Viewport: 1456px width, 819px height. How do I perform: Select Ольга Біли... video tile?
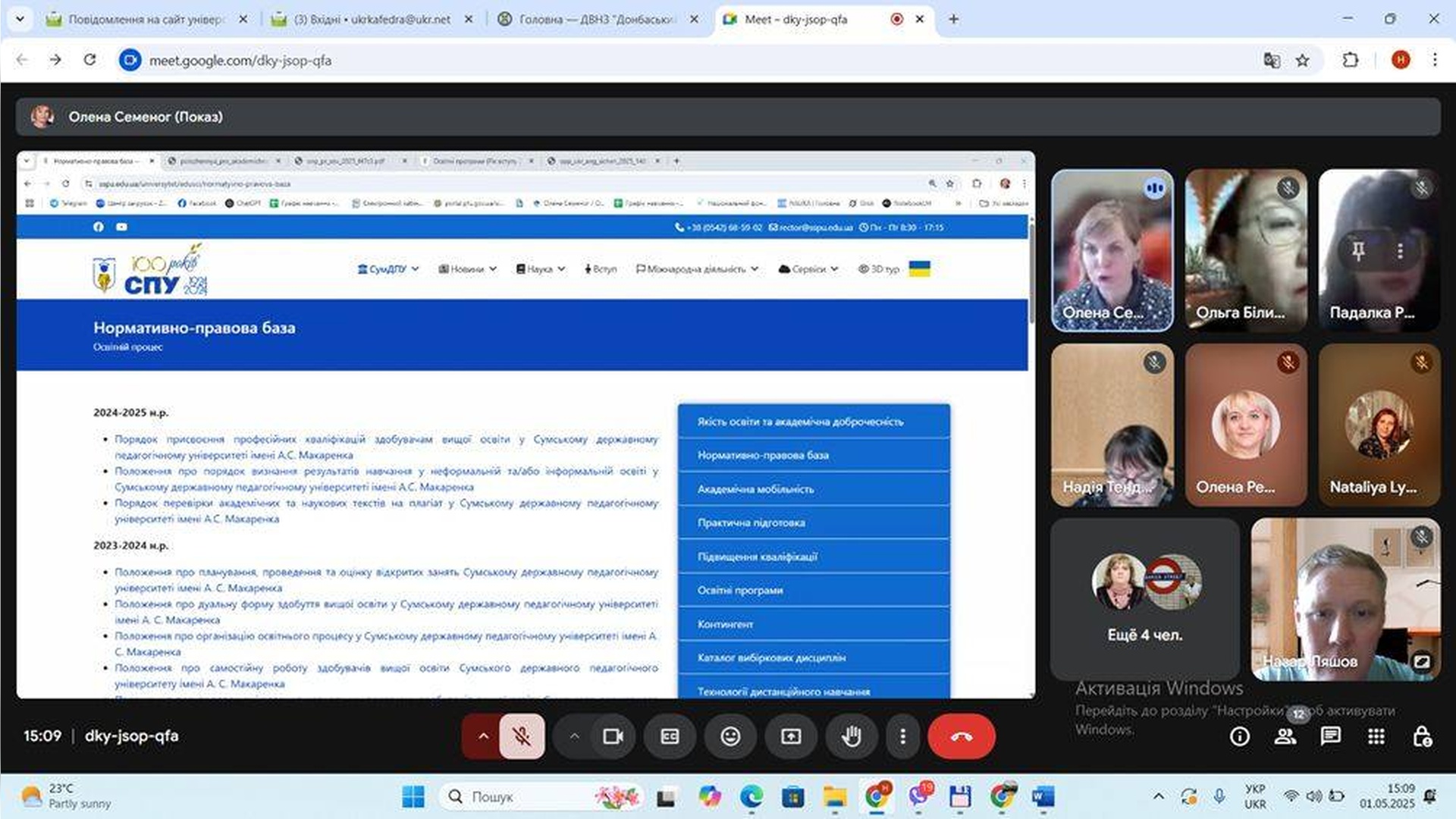pos(1246,250)
